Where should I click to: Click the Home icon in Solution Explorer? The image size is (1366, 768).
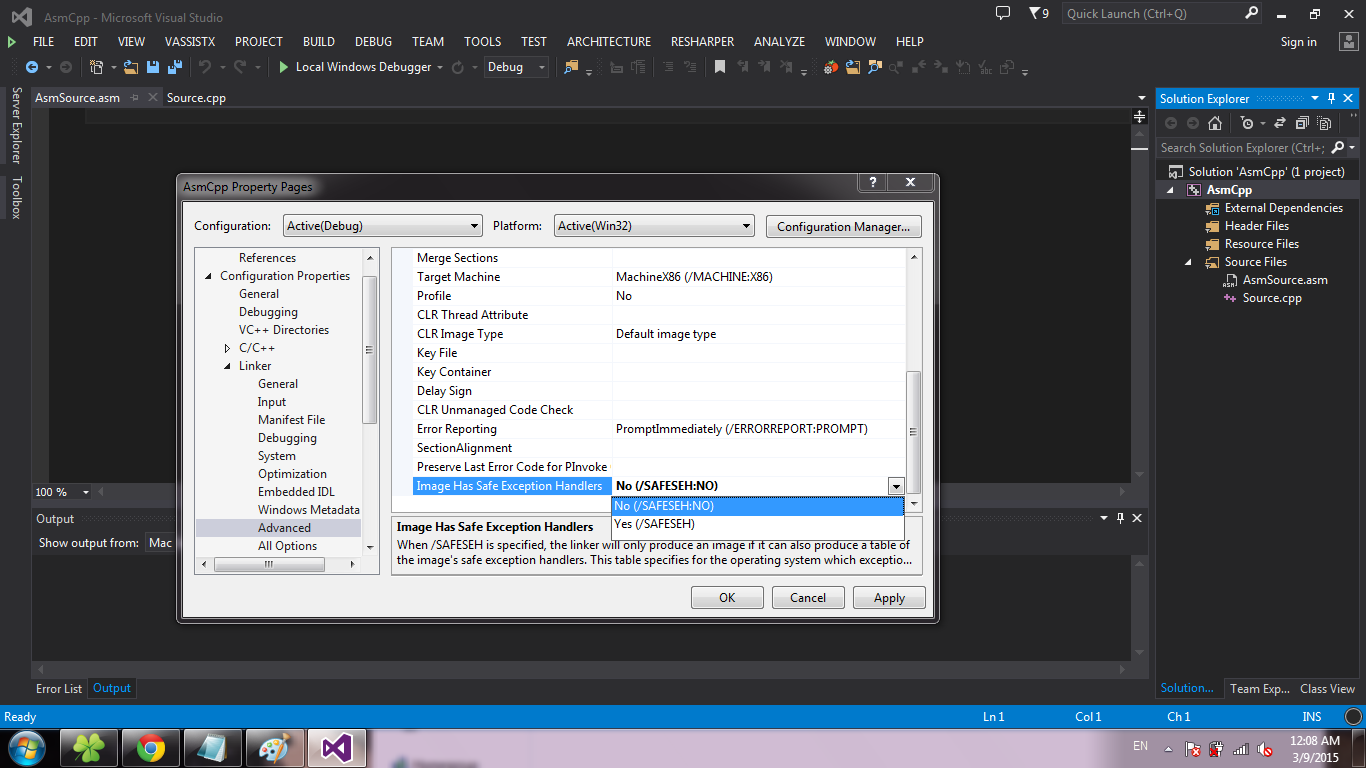click(1215, 123)
